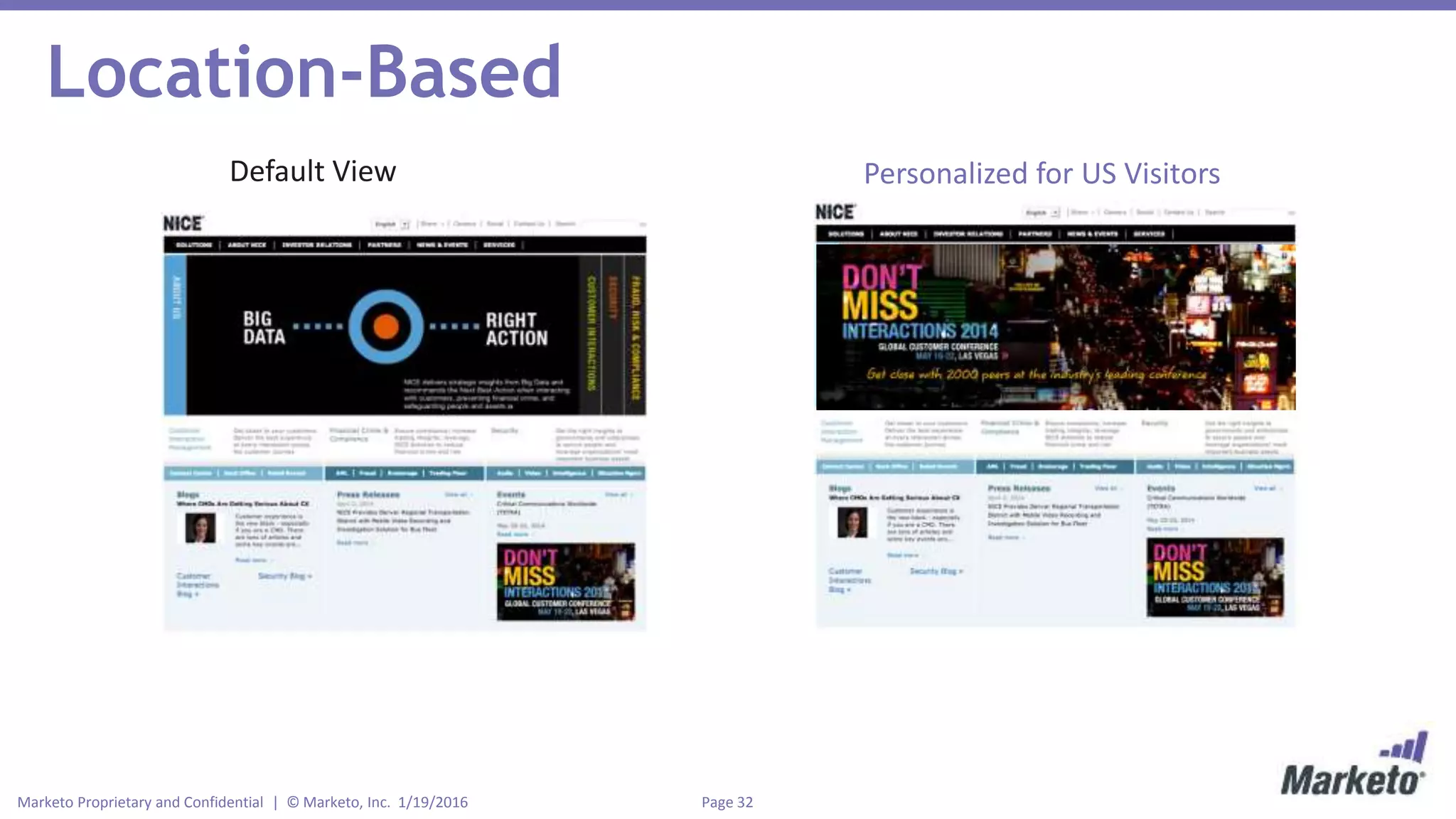The image size is (1456, 819).
Task: Open the English language dropdown in Default View
Action: point(392,224)
